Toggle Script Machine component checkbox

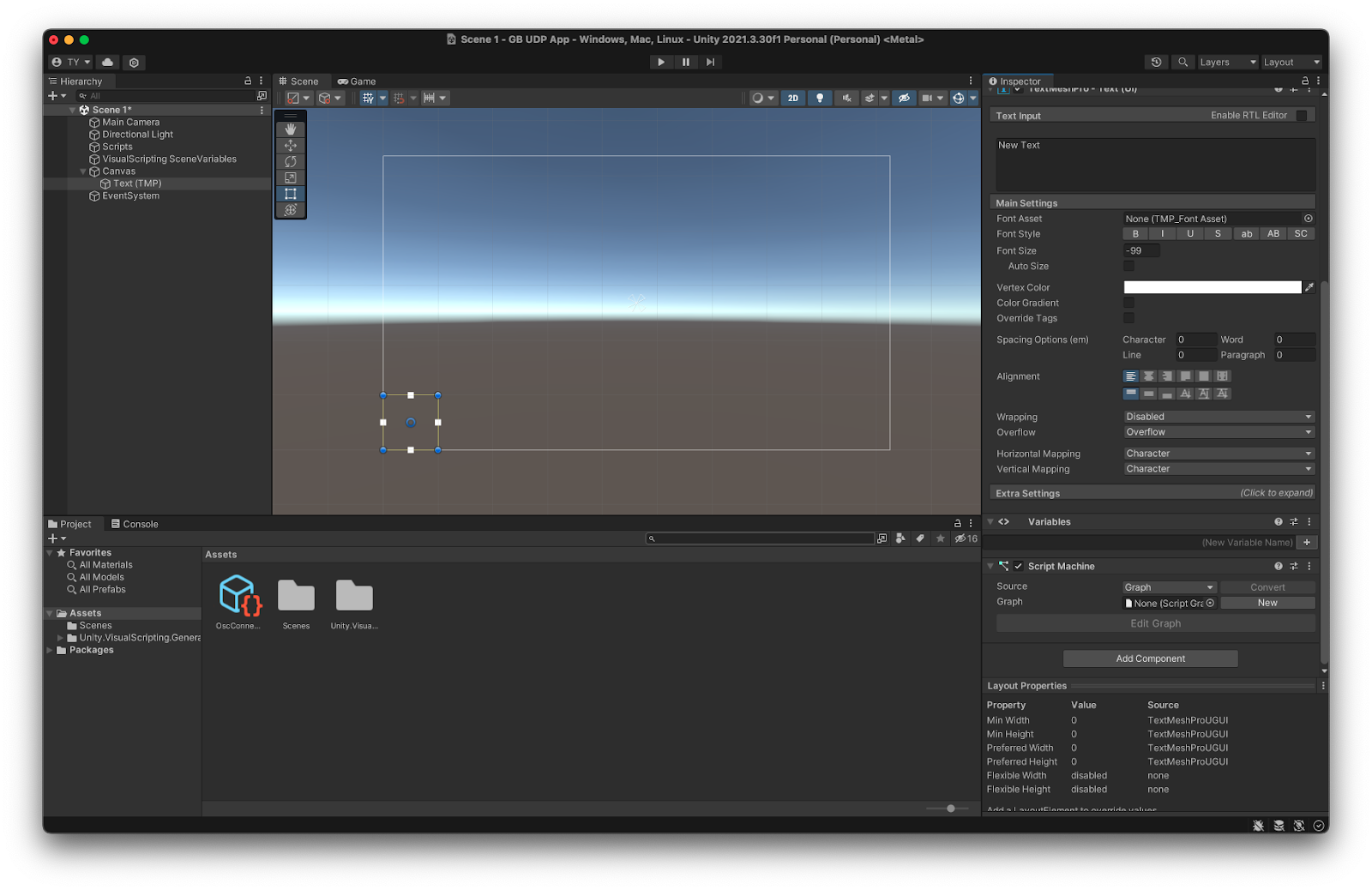1019,566
